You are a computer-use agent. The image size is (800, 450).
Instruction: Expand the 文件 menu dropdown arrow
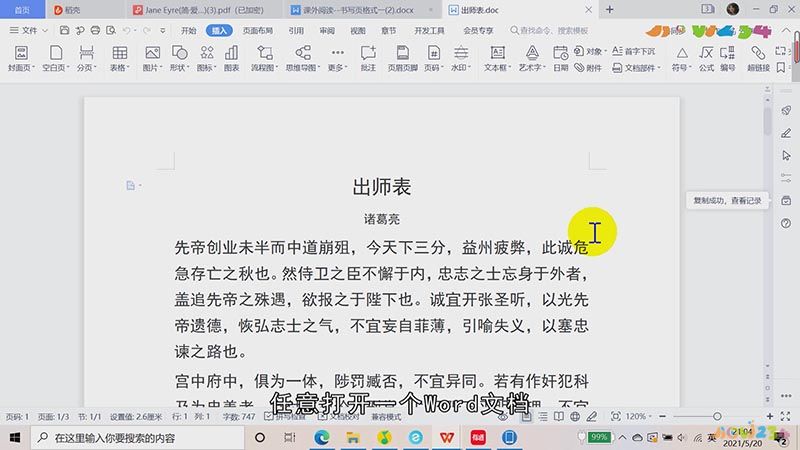tap(45, 31)
